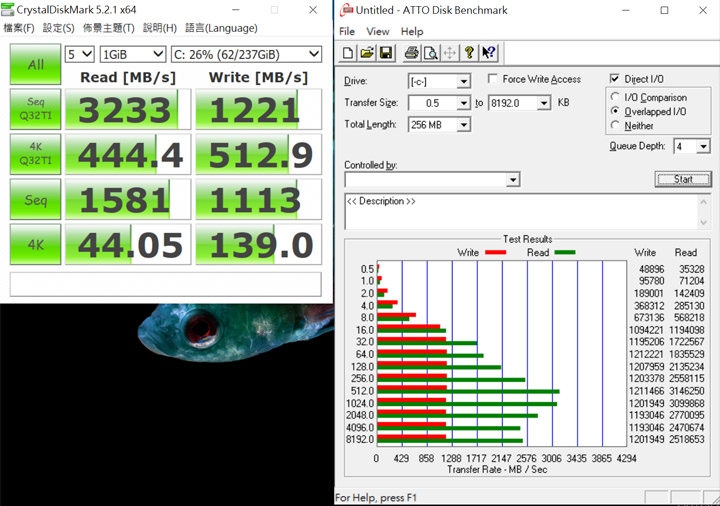This screenshot has width=720, height=506.
Task: Activate the context help arrow icon
Action: [x=488, y=53]
